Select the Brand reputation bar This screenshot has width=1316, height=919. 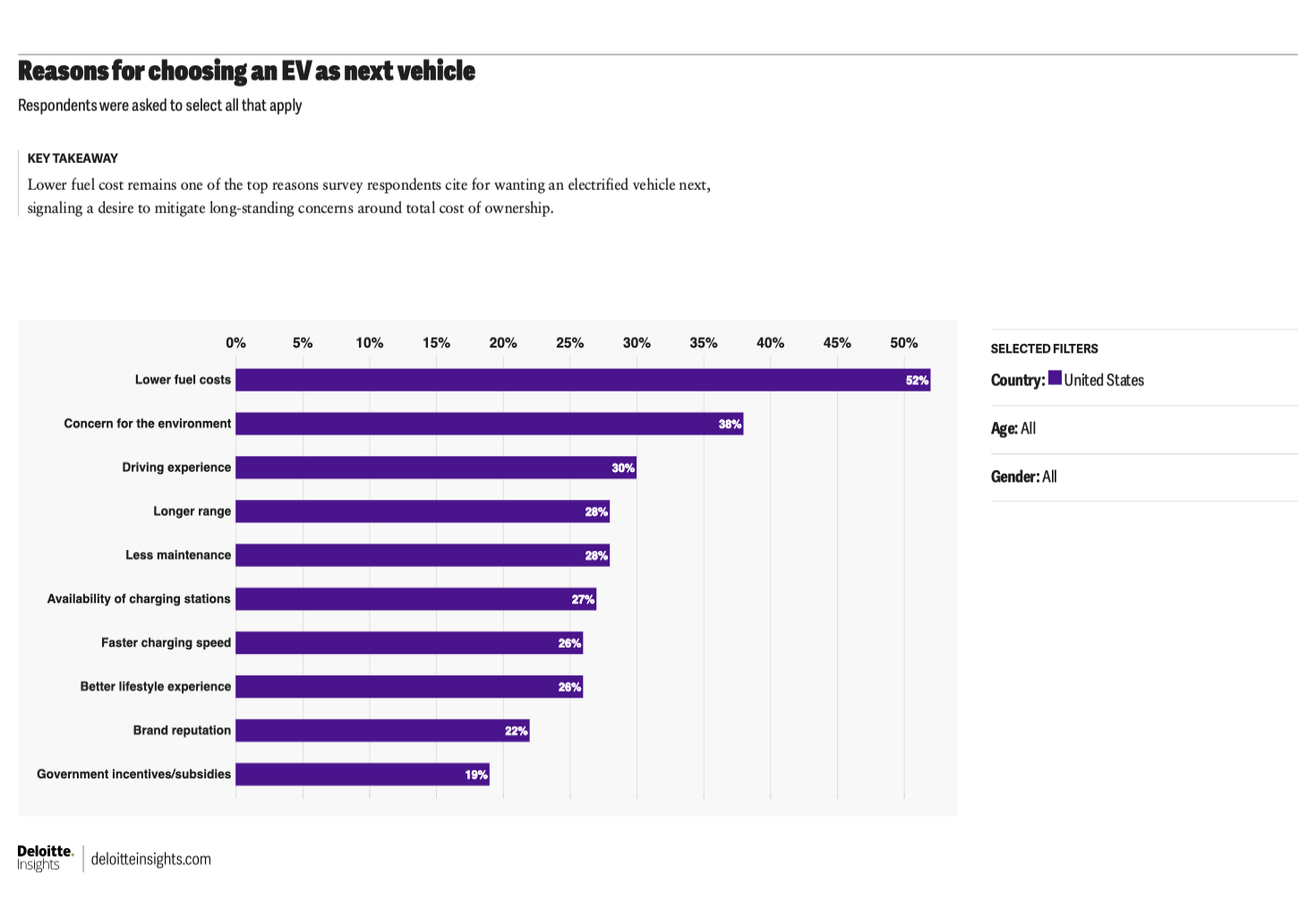pyautogui.click(x=382, y=731)
